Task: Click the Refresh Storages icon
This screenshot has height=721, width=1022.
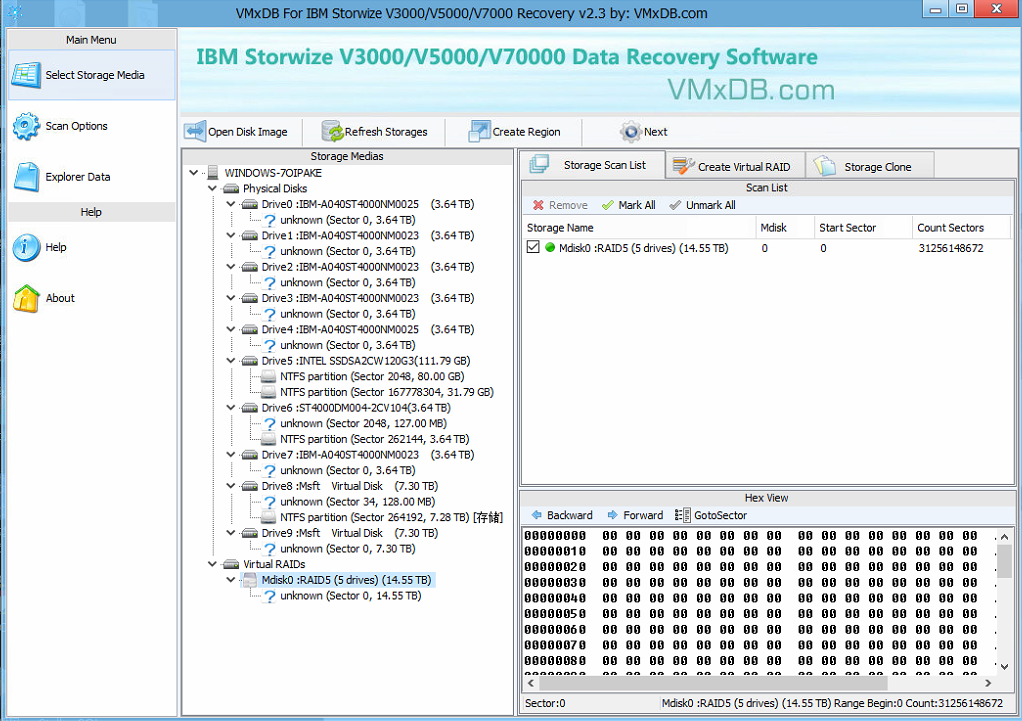Action: 332,131
